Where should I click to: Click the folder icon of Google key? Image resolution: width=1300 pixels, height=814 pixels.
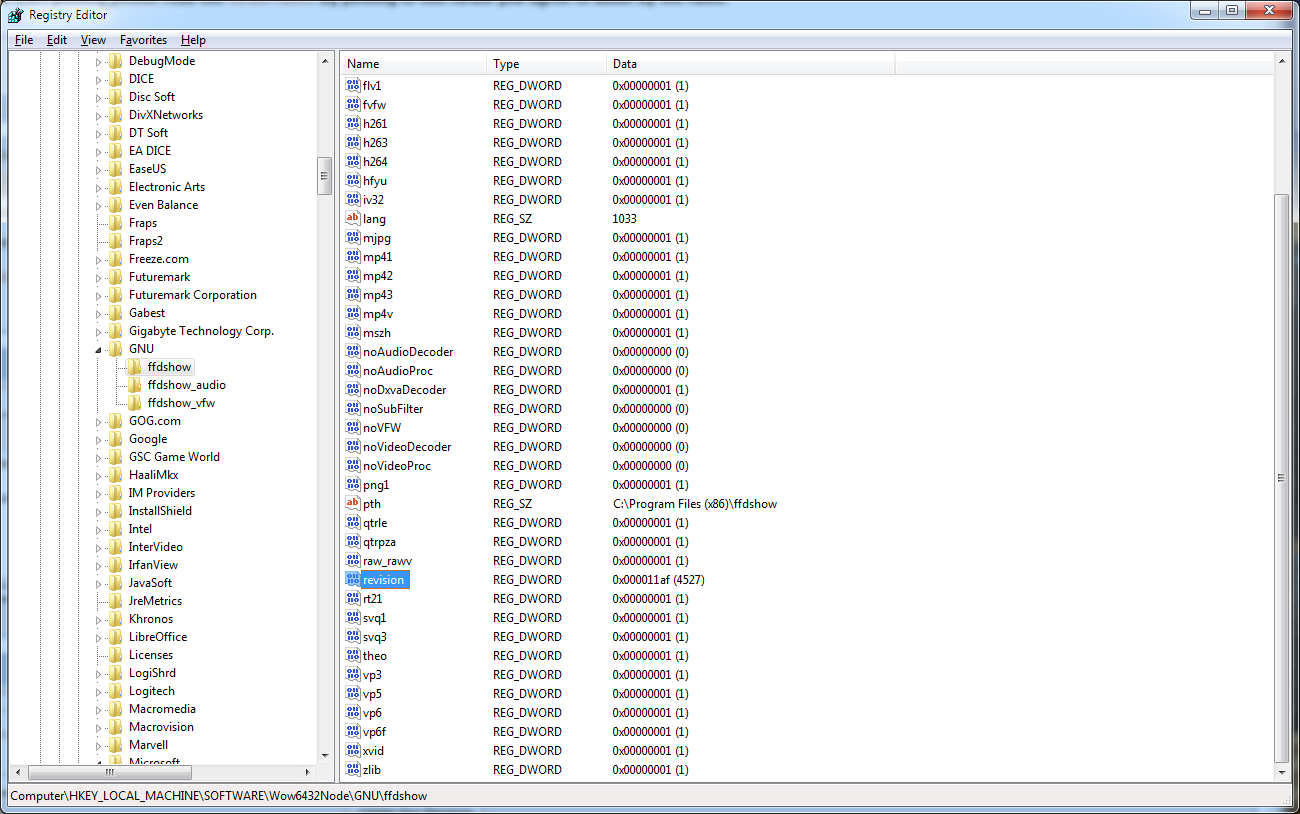tap(117, 439)
